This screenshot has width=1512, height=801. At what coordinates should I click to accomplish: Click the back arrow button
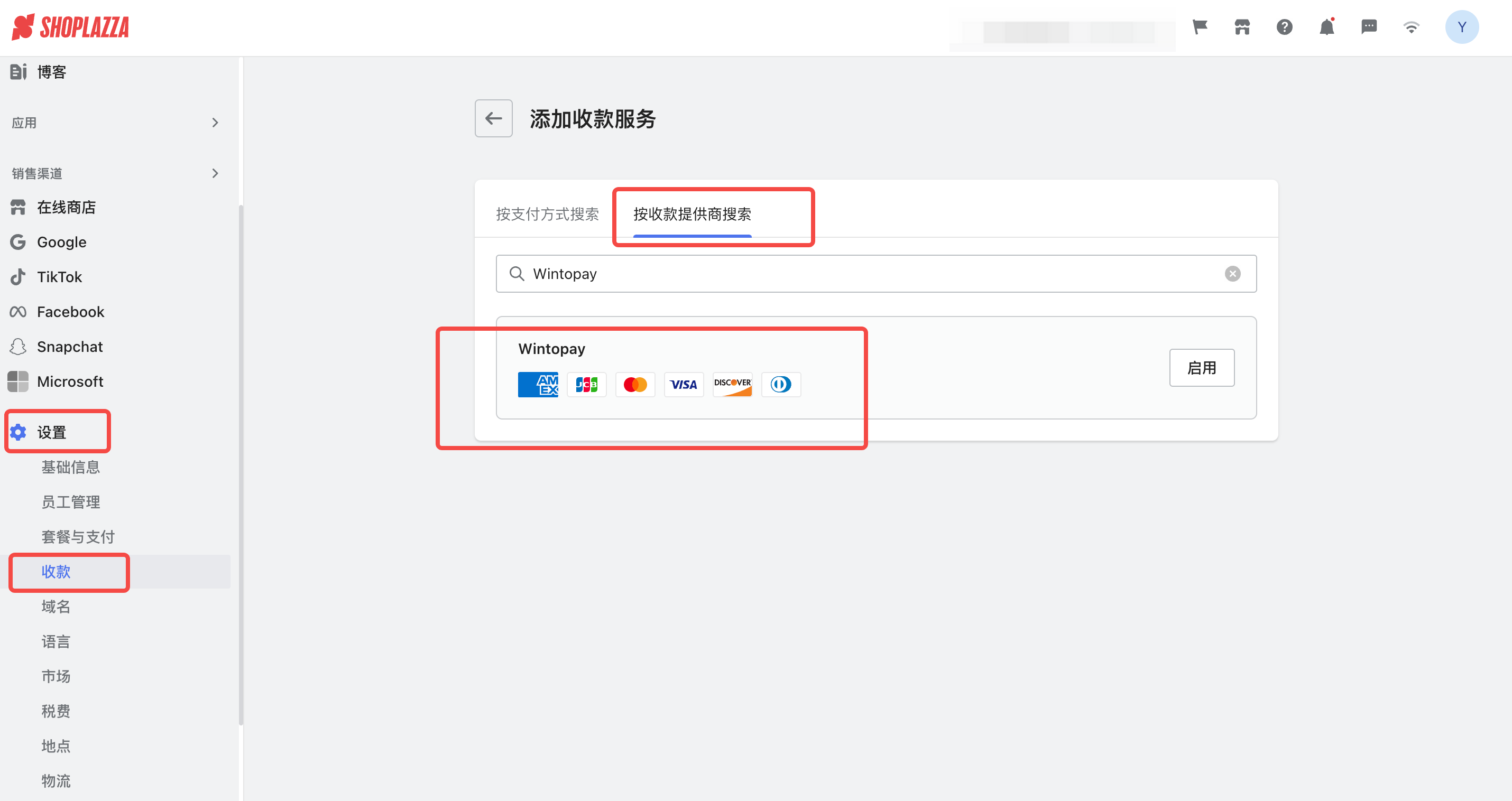point(493,118)
